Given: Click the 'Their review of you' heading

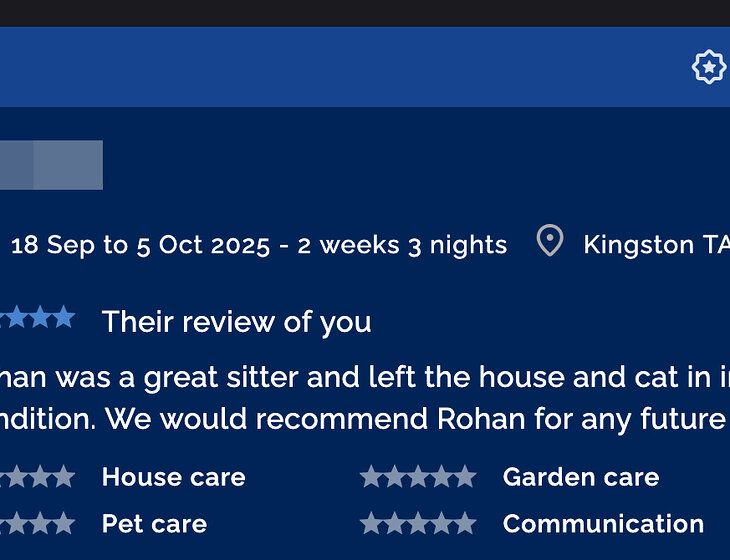Looking at the screenshot, I should click(236, 322).
